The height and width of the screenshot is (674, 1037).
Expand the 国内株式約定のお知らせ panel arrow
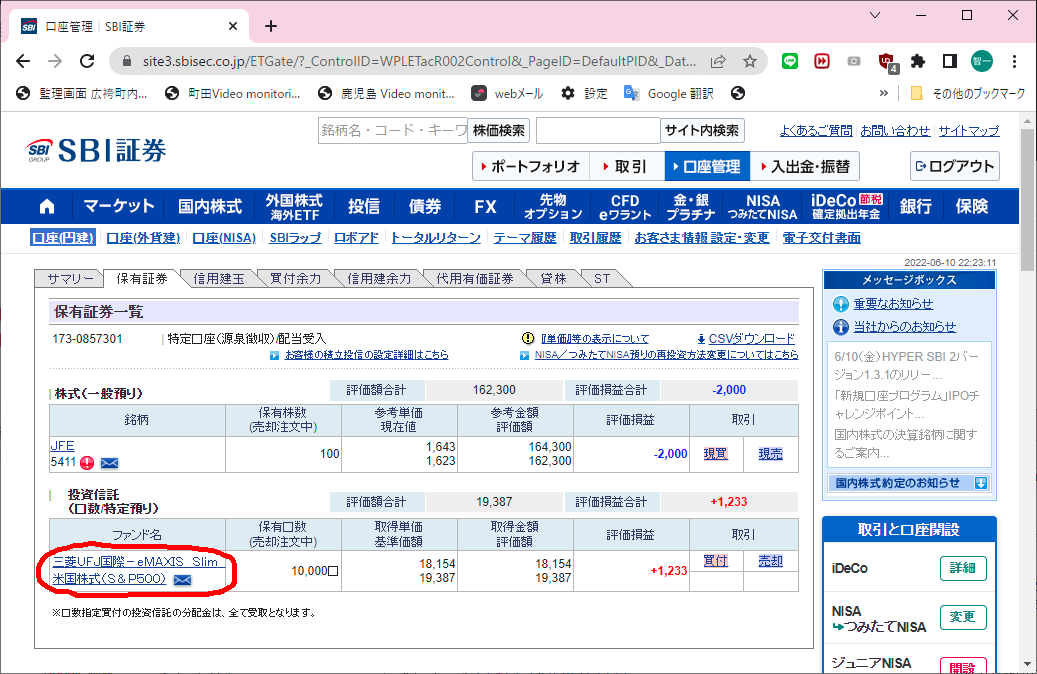pos(980,484)
